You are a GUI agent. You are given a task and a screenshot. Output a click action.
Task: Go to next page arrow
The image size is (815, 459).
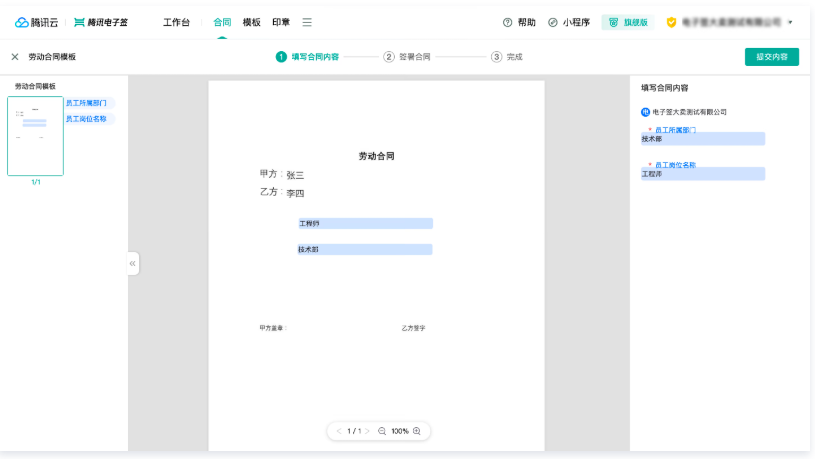click(x=367, y=431)
